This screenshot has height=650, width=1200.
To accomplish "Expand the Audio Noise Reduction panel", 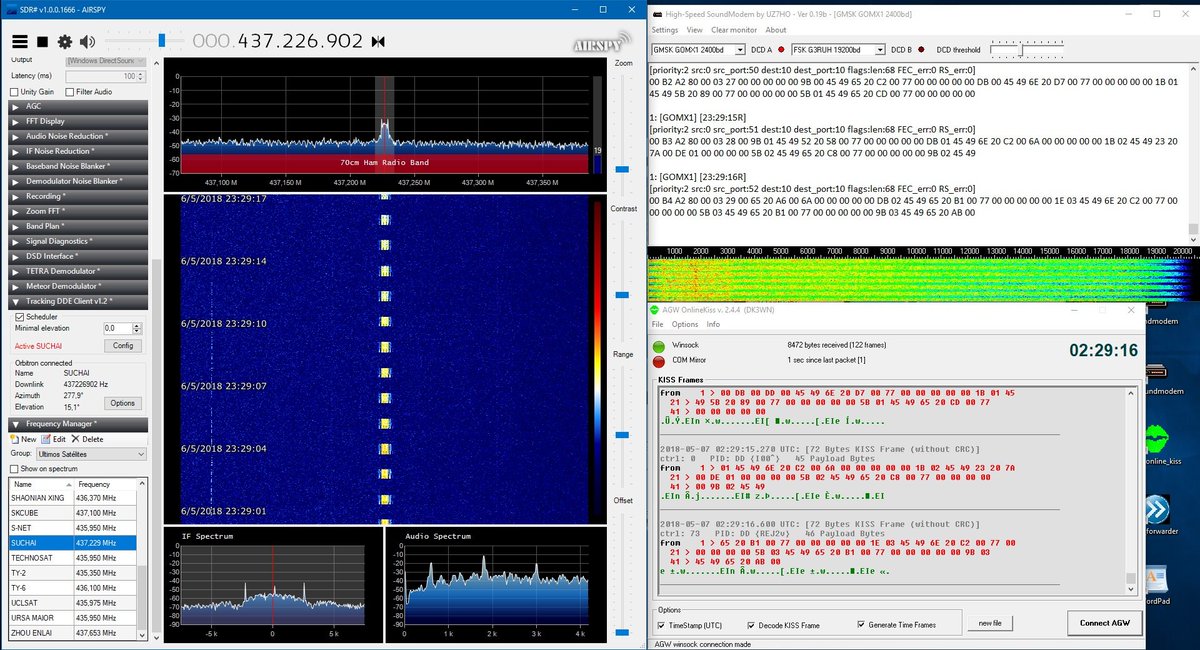I will coord(78,136).
